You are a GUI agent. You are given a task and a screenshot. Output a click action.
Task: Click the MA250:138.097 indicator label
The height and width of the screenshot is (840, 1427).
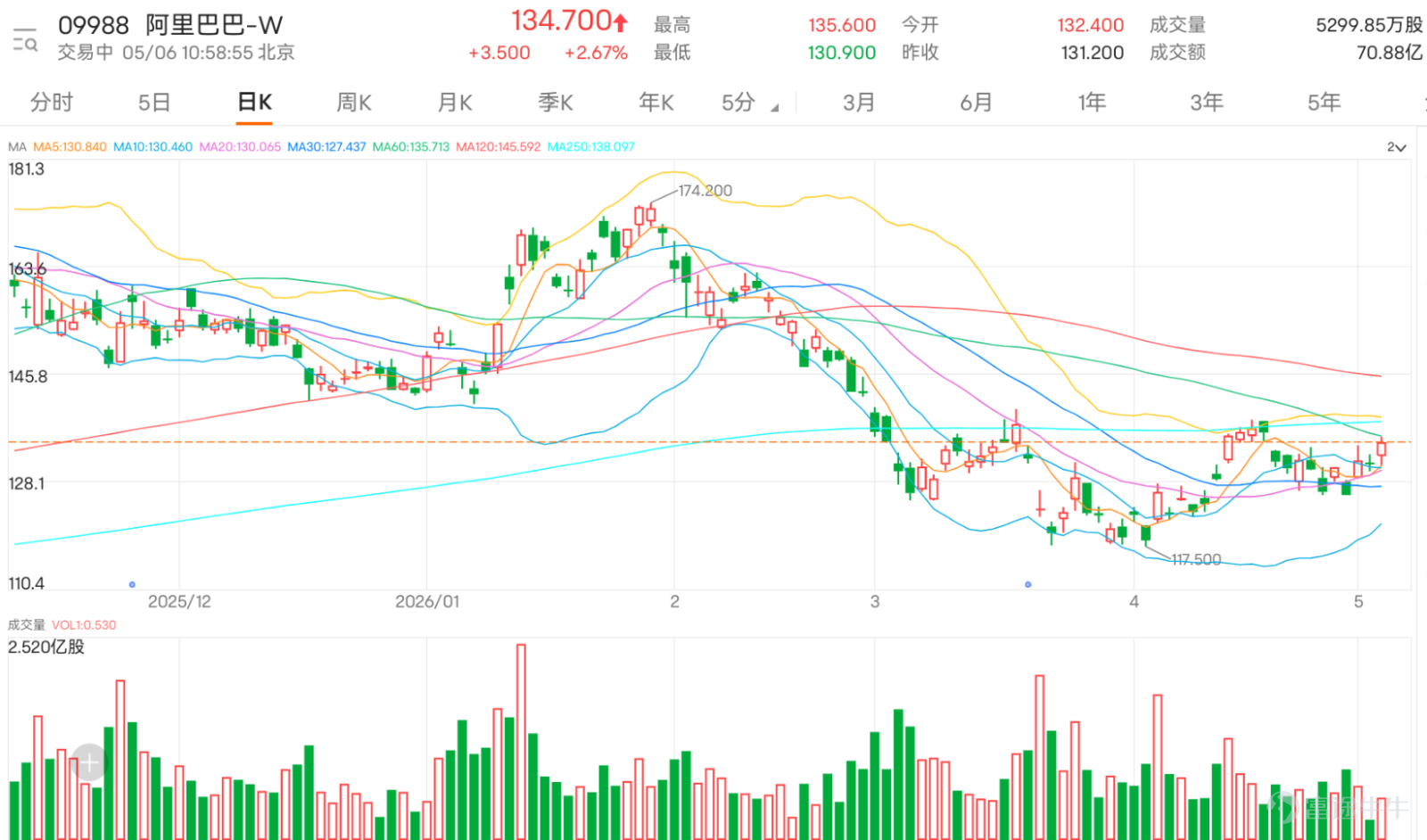point(591,147)
